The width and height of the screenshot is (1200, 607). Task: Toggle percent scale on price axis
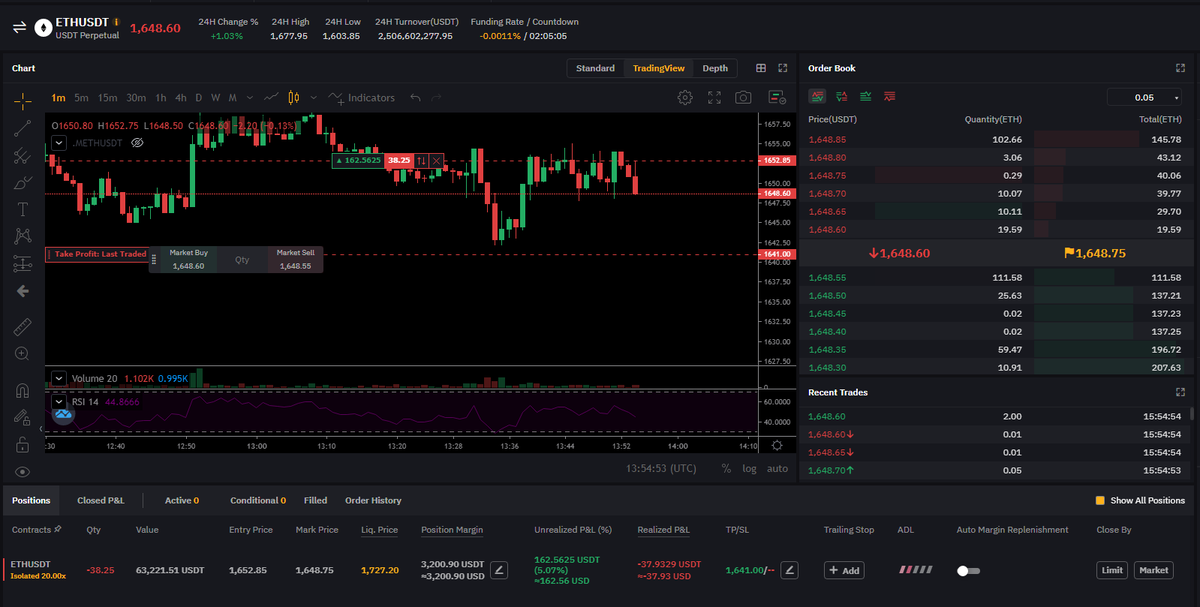point(726,468)
